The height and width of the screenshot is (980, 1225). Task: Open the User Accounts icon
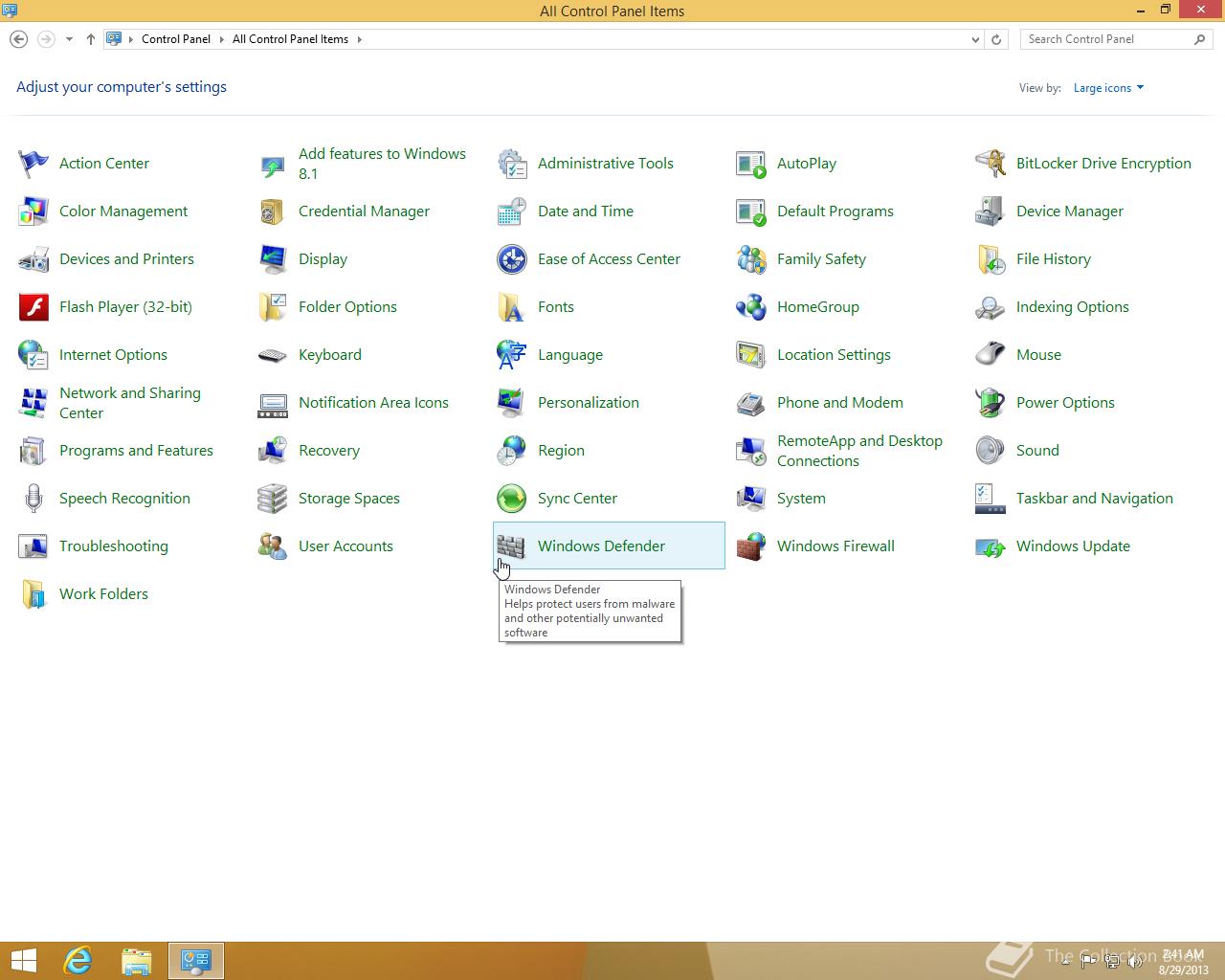pos(273,546)
